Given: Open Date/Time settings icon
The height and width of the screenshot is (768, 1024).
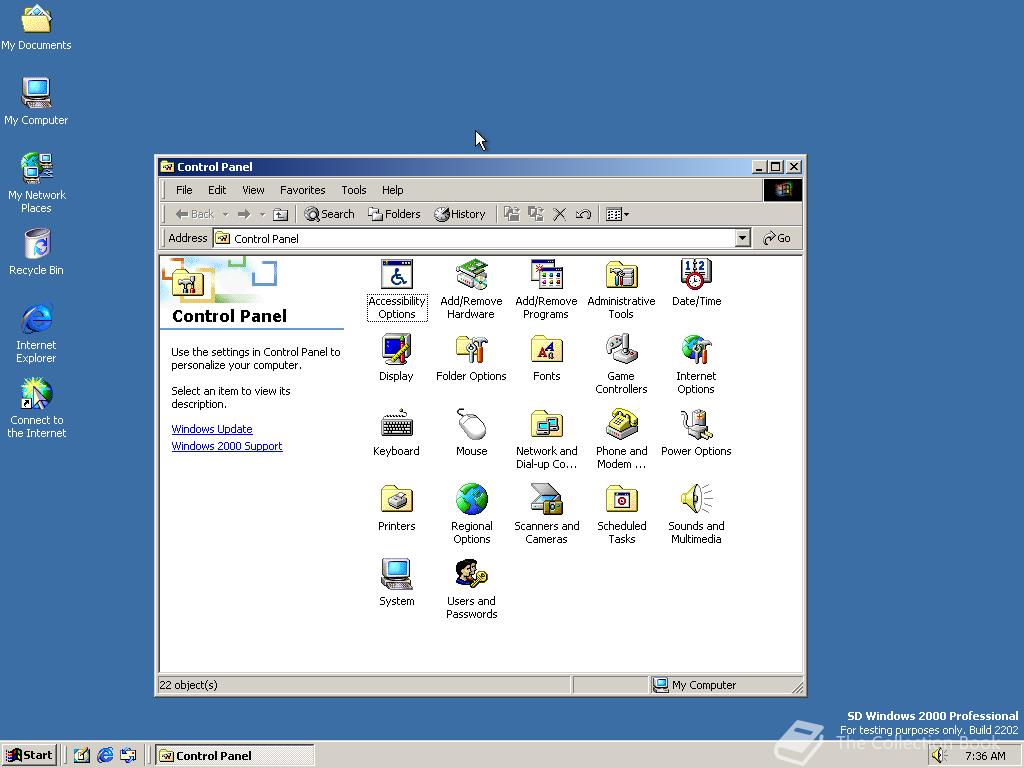Looking at the screenshot, I should click(x=696, y=282).
